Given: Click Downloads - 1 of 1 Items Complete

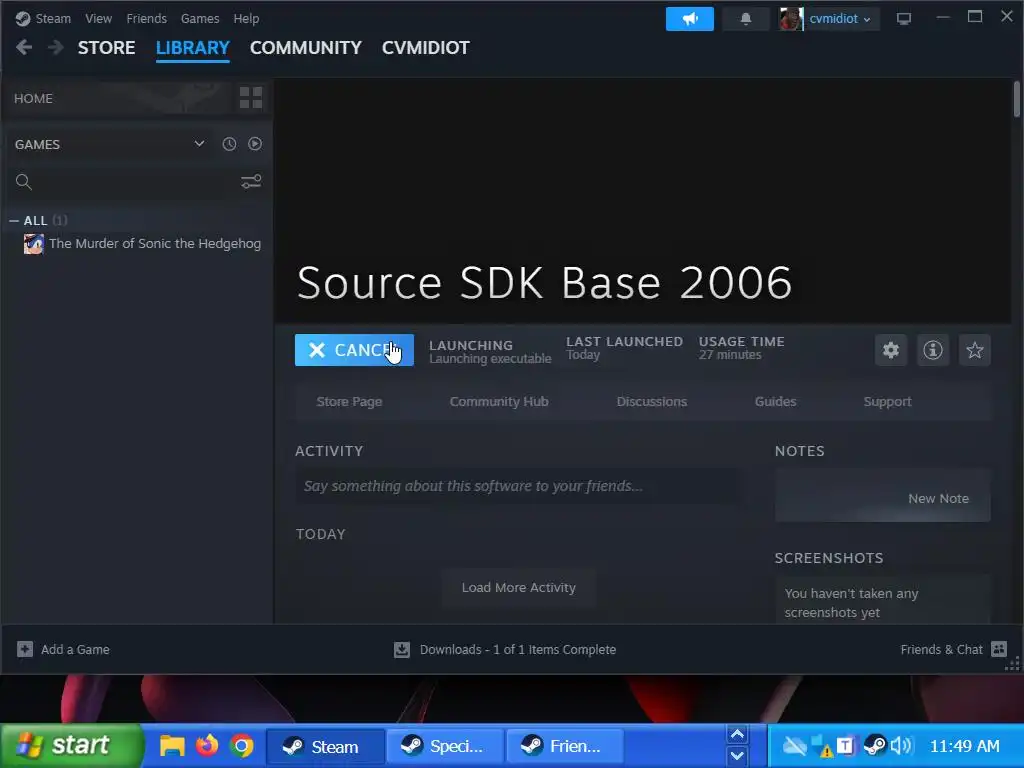Looking at the screenshot, I should [x=518, y=650].
